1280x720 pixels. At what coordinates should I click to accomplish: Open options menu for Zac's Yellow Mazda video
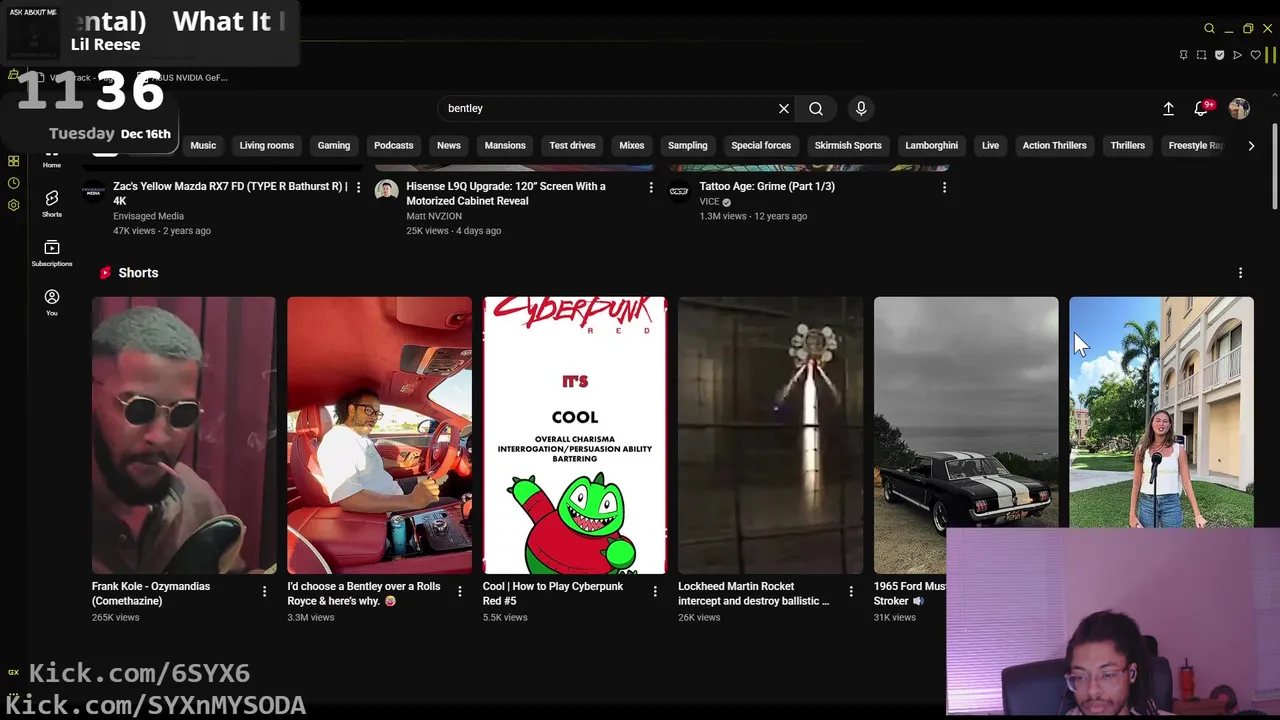358,187
